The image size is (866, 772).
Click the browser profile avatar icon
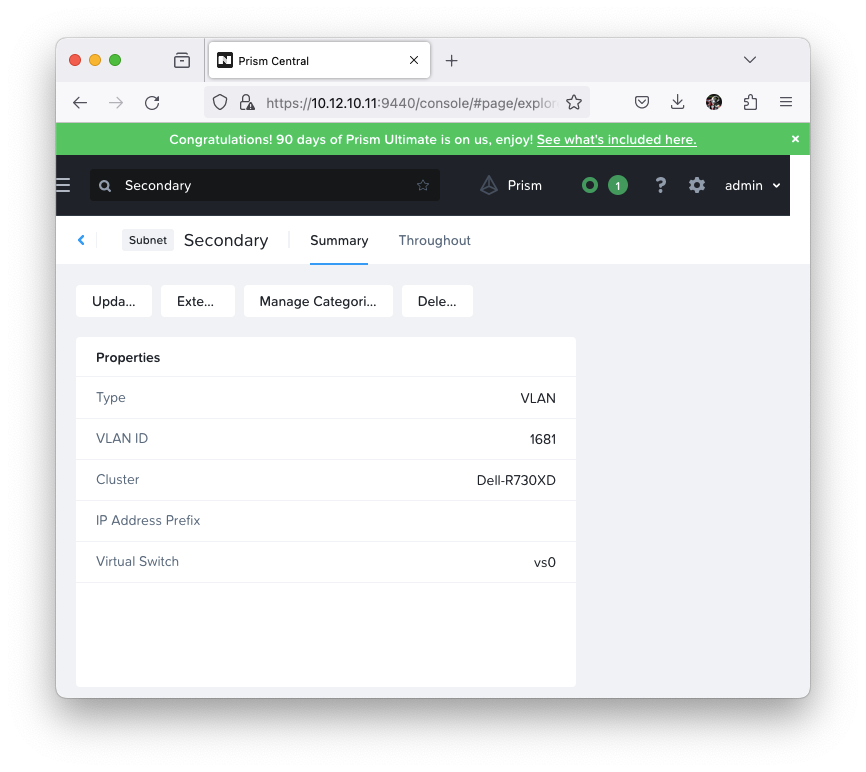[x=714, y=102]
